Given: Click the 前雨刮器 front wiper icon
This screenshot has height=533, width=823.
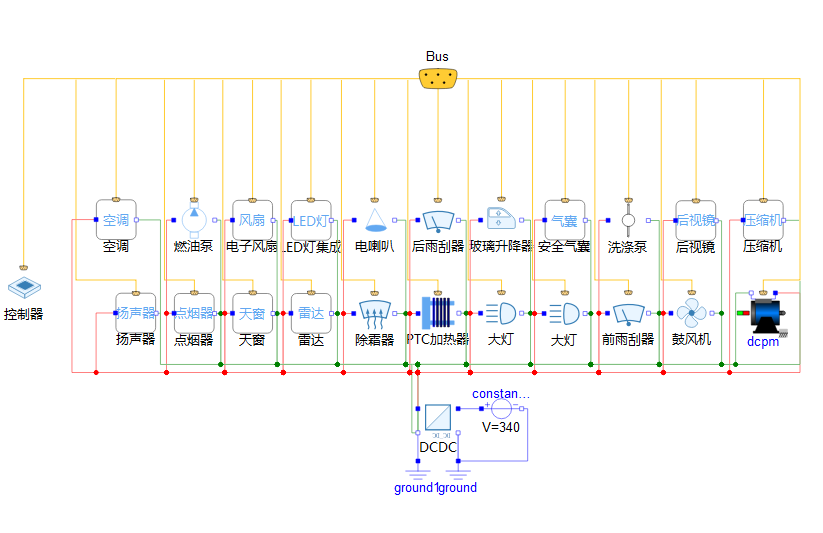Looking at the screenshot, I should coord(628,313).
